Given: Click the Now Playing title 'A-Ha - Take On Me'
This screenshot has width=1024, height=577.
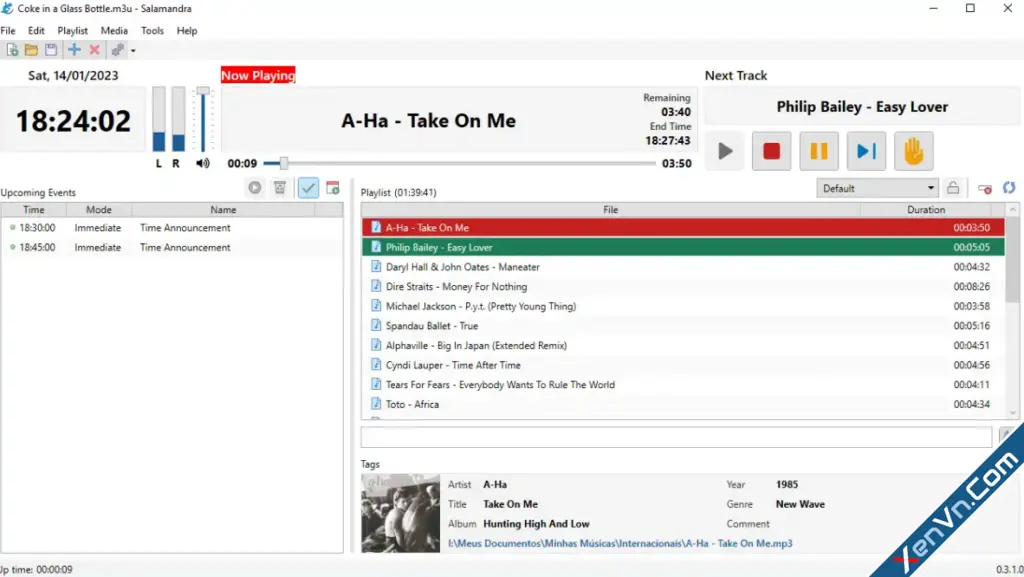Looking at the screenshot, I should [x=428, y=121].
